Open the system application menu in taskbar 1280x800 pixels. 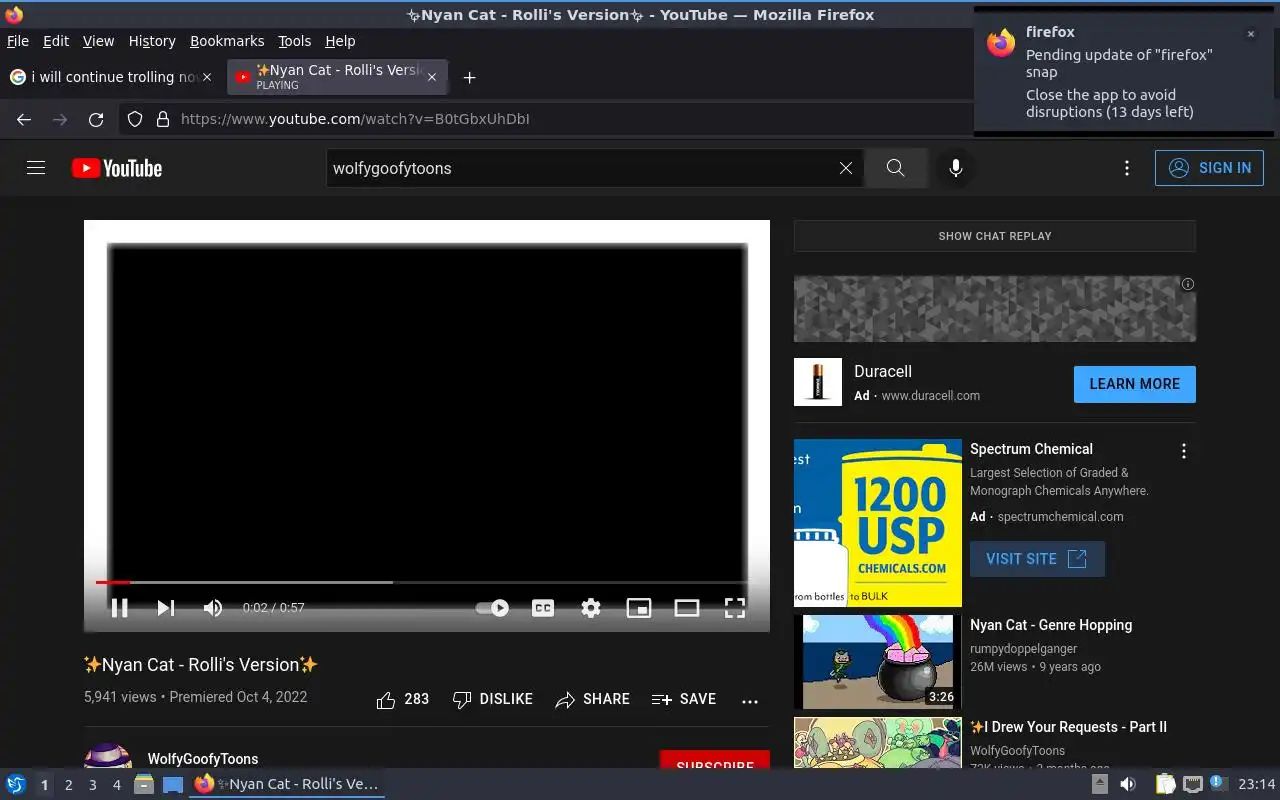click(15, 784)
